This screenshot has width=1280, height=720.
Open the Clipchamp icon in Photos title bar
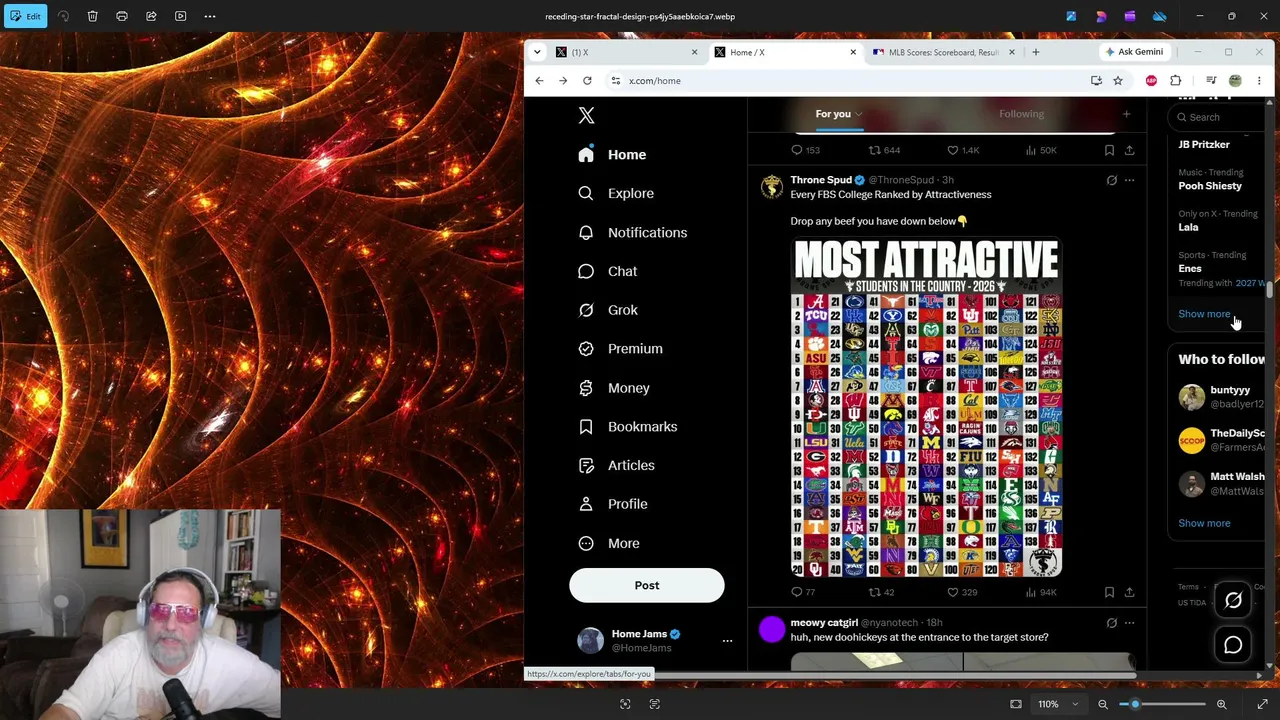(1130, 16)
